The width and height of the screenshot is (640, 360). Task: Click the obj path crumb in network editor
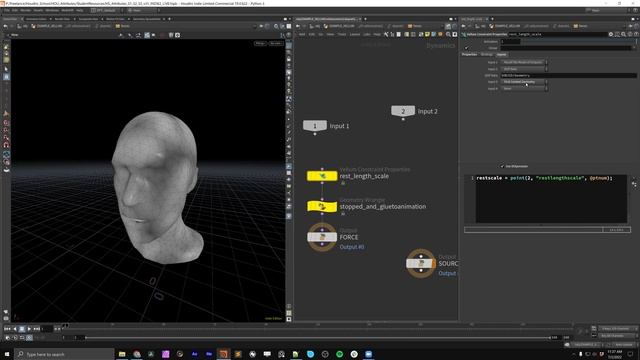(315, 26)
